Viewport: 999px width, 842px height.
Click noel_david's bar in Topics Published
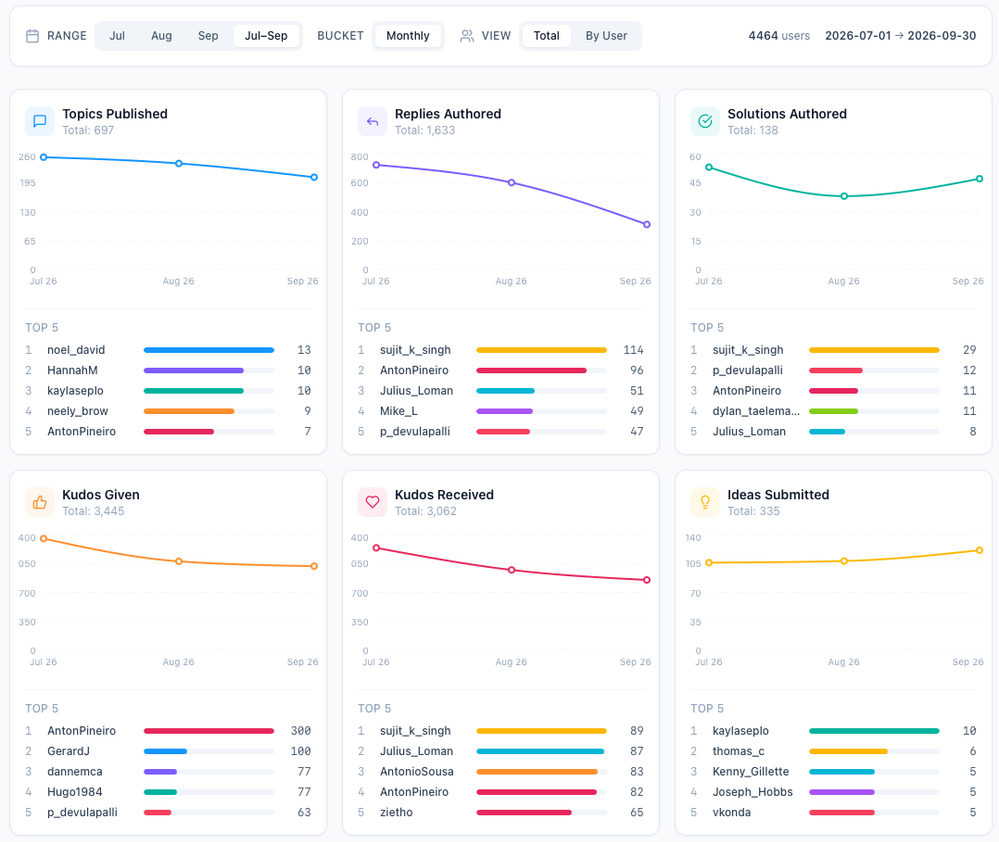[x=209, y=350]
